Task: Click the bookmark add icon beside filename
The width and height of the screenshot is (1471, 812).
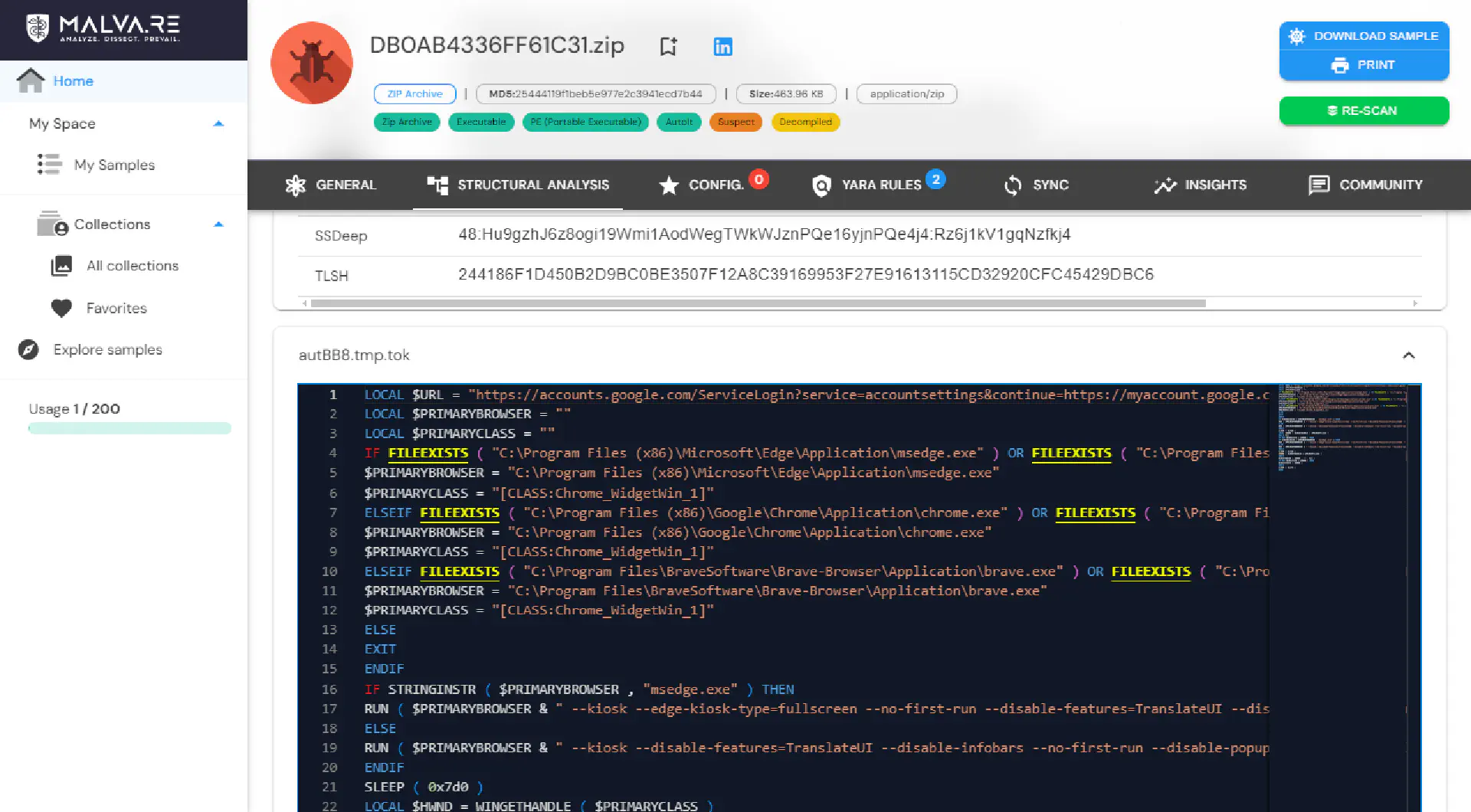Action: point(668,47)
